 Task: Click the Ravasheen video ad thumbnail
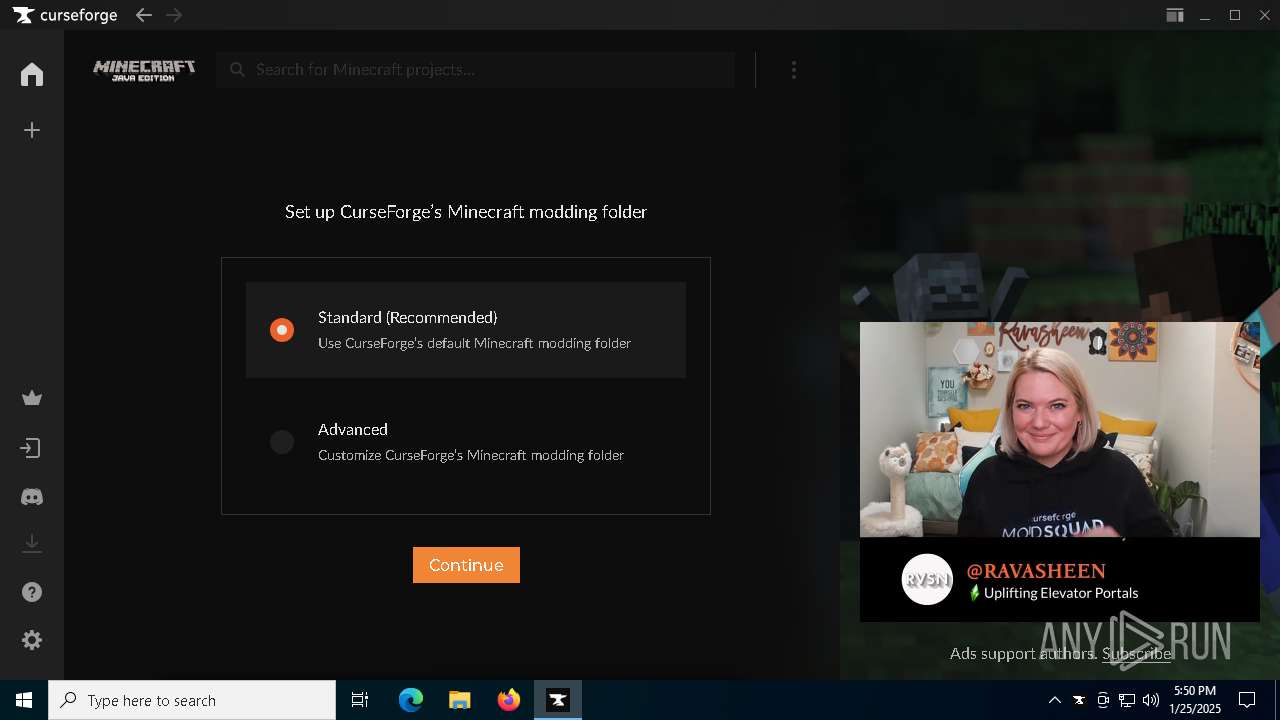pyautogui.click(x=1060, y=430)
